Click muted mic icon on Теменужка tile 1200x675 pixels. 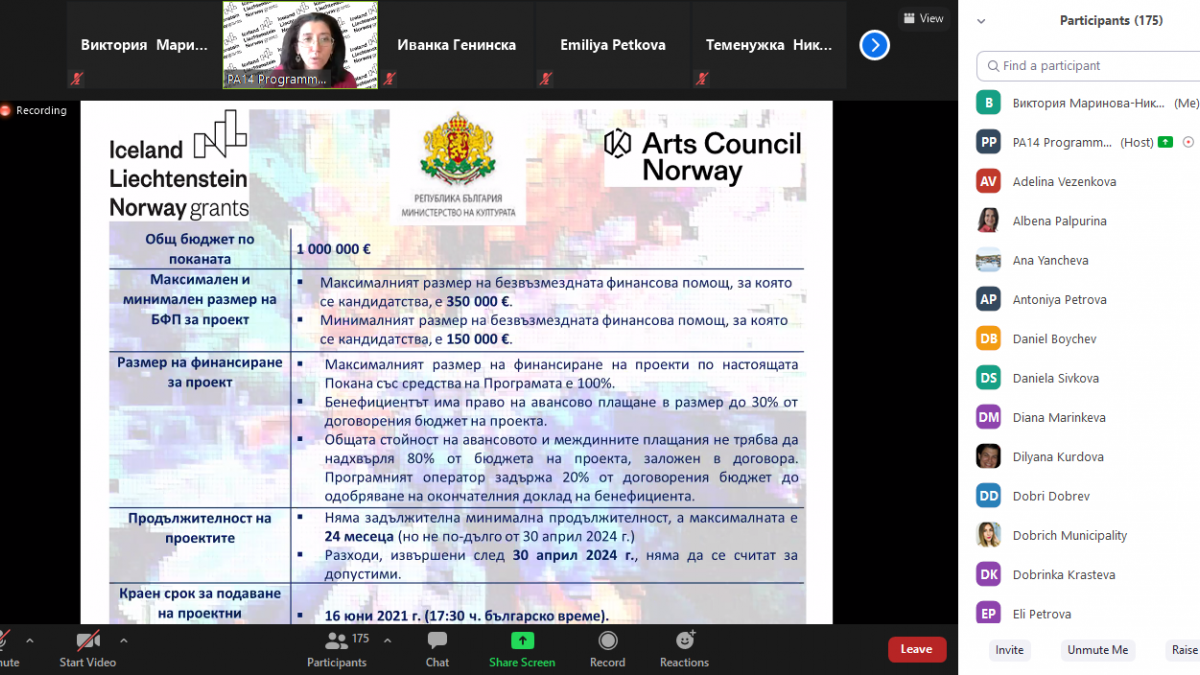tap(703, 78)
